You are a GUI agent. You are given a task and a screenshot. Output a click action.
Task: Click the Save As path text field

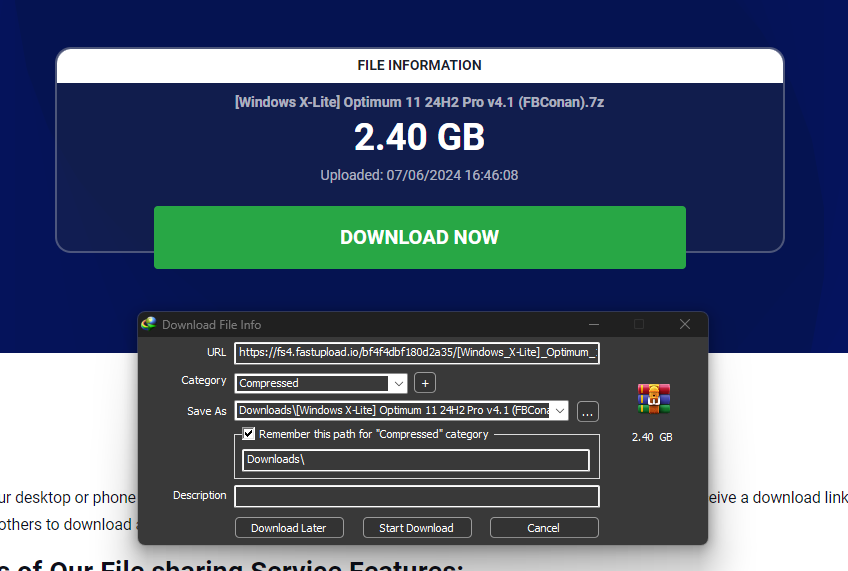[394, 410]
